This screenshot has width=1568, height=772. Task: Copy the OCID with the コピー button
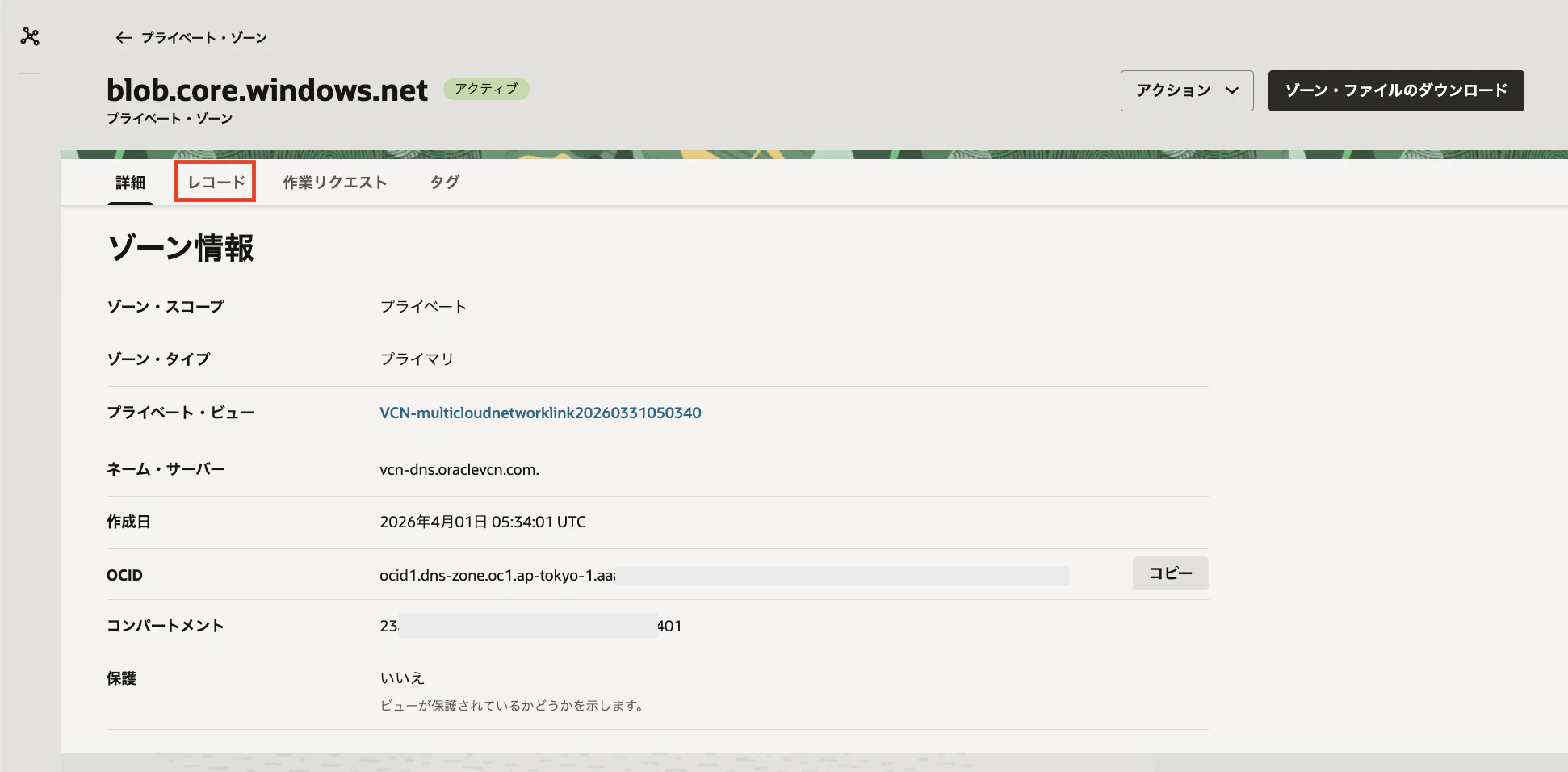1170,573
